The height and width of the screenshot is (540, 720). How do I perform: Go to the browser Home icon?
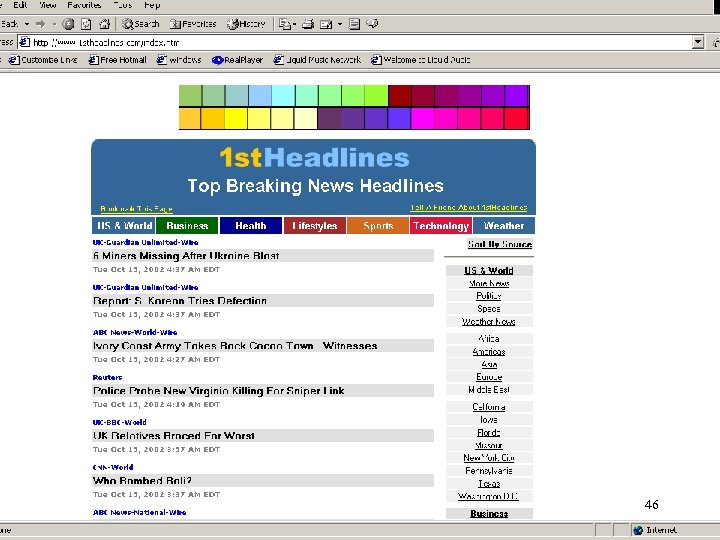pyautogui.click(x=105, y=23)
